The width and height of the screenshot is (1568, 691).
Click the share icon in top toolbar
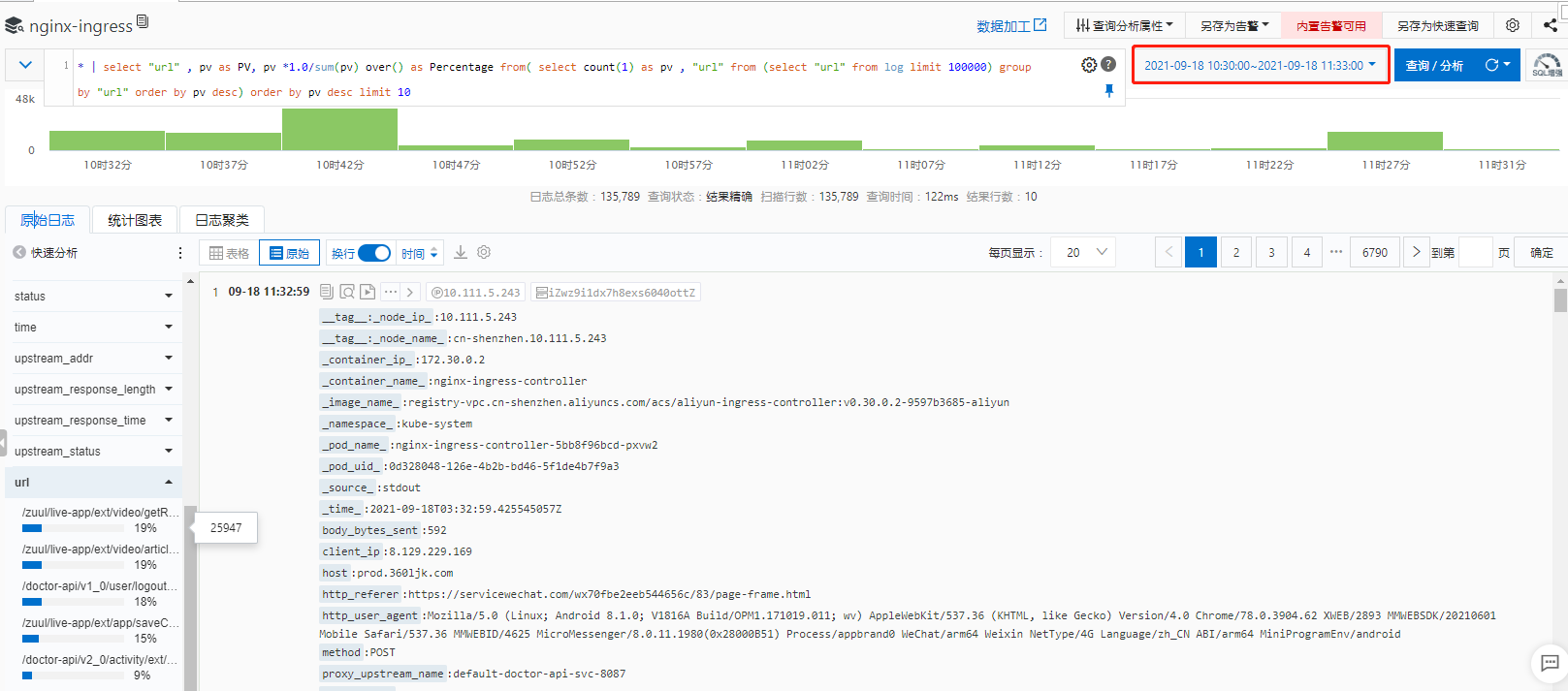[1550, 25]
